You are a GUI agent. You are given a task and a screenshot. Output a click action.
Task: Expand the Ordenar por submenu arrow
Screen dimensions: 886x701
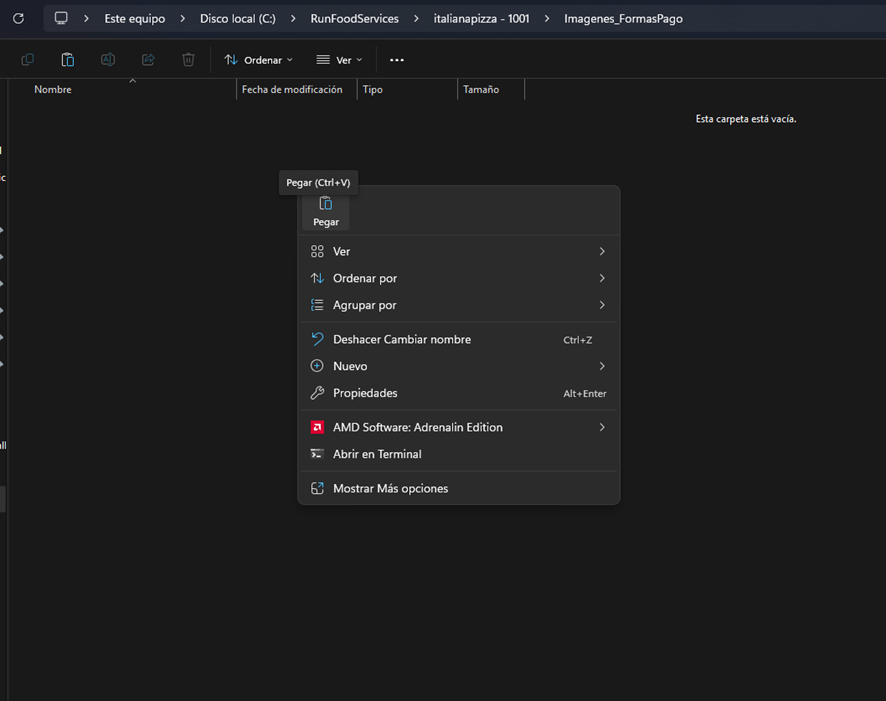(602, 278)
